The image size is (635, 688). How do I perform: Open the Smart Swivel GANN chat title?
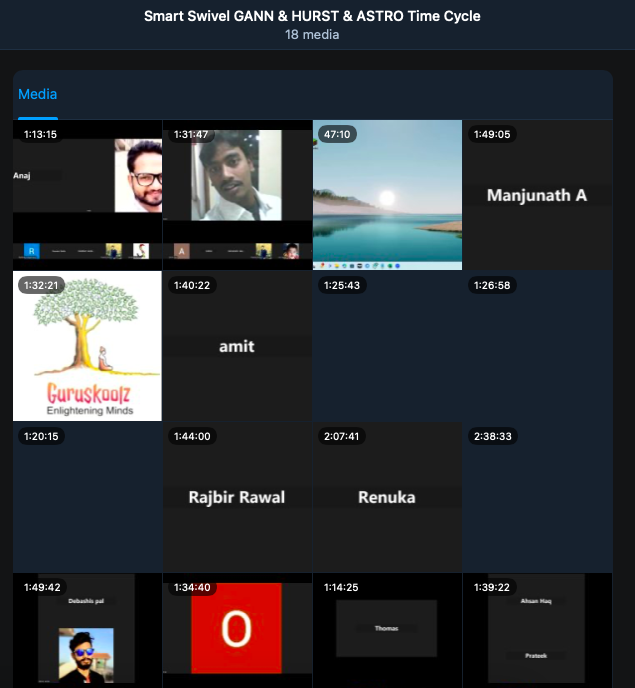(312, 16)
